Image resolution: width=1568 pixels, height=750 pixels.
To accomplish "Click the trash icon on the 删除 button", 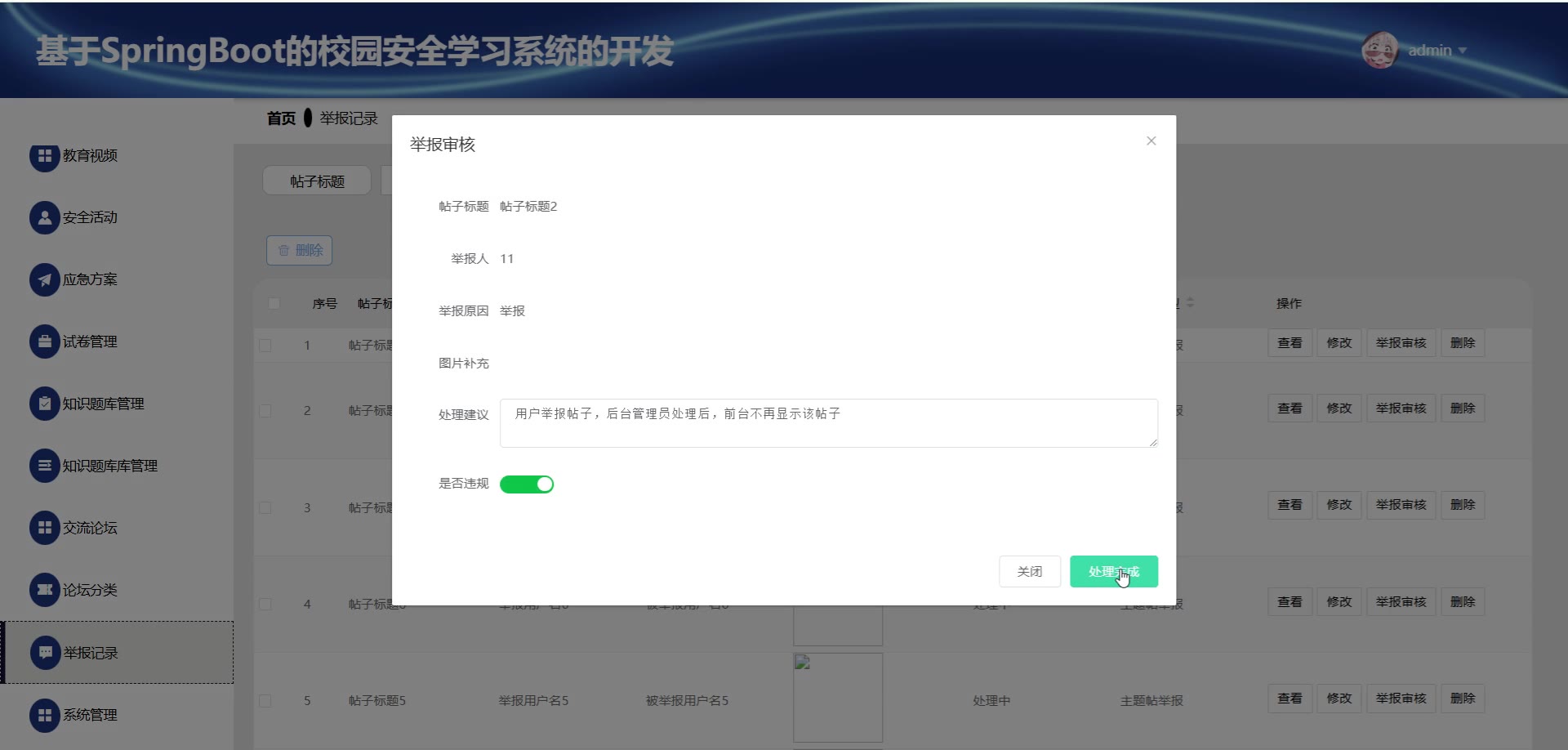I will pos(283,250).
